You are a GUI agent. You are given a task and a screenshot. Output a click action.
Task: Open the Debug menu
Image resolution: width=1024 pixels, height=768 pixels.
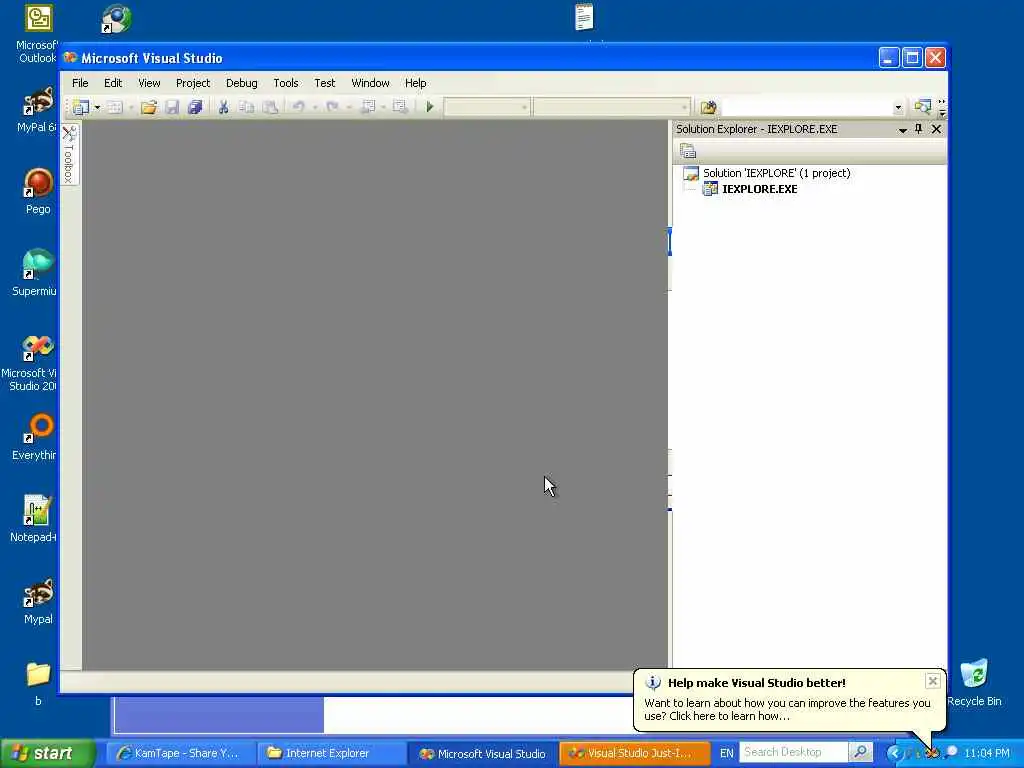[242, 83]
